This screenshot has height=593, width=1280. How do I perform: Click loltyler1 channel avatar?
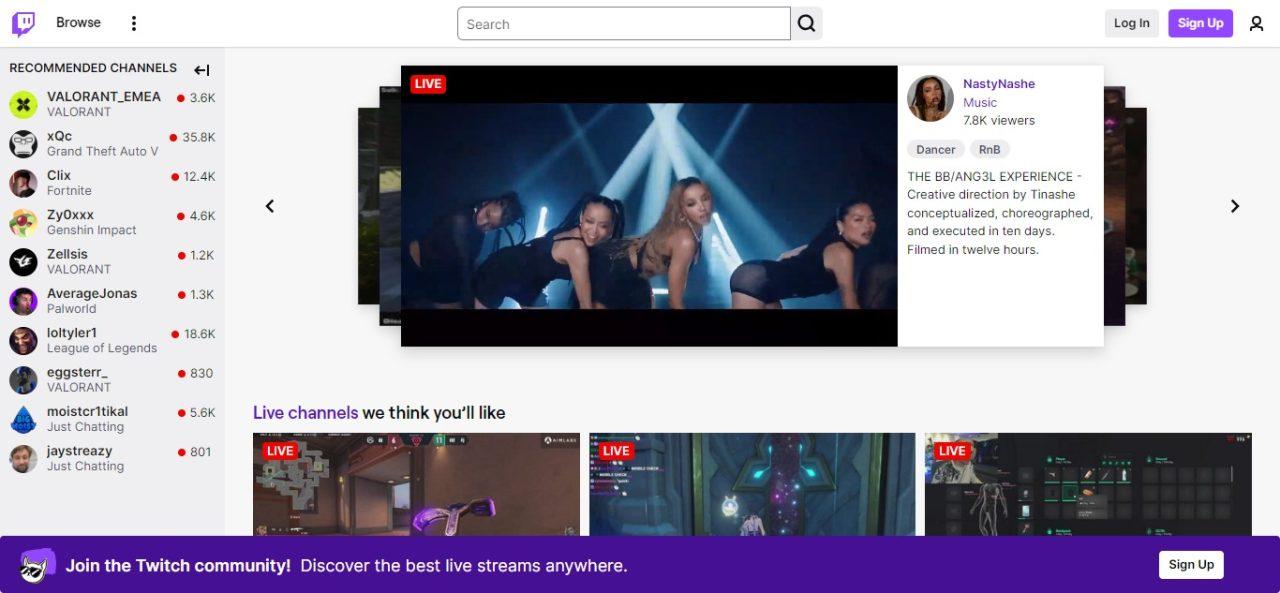[23, 340]
